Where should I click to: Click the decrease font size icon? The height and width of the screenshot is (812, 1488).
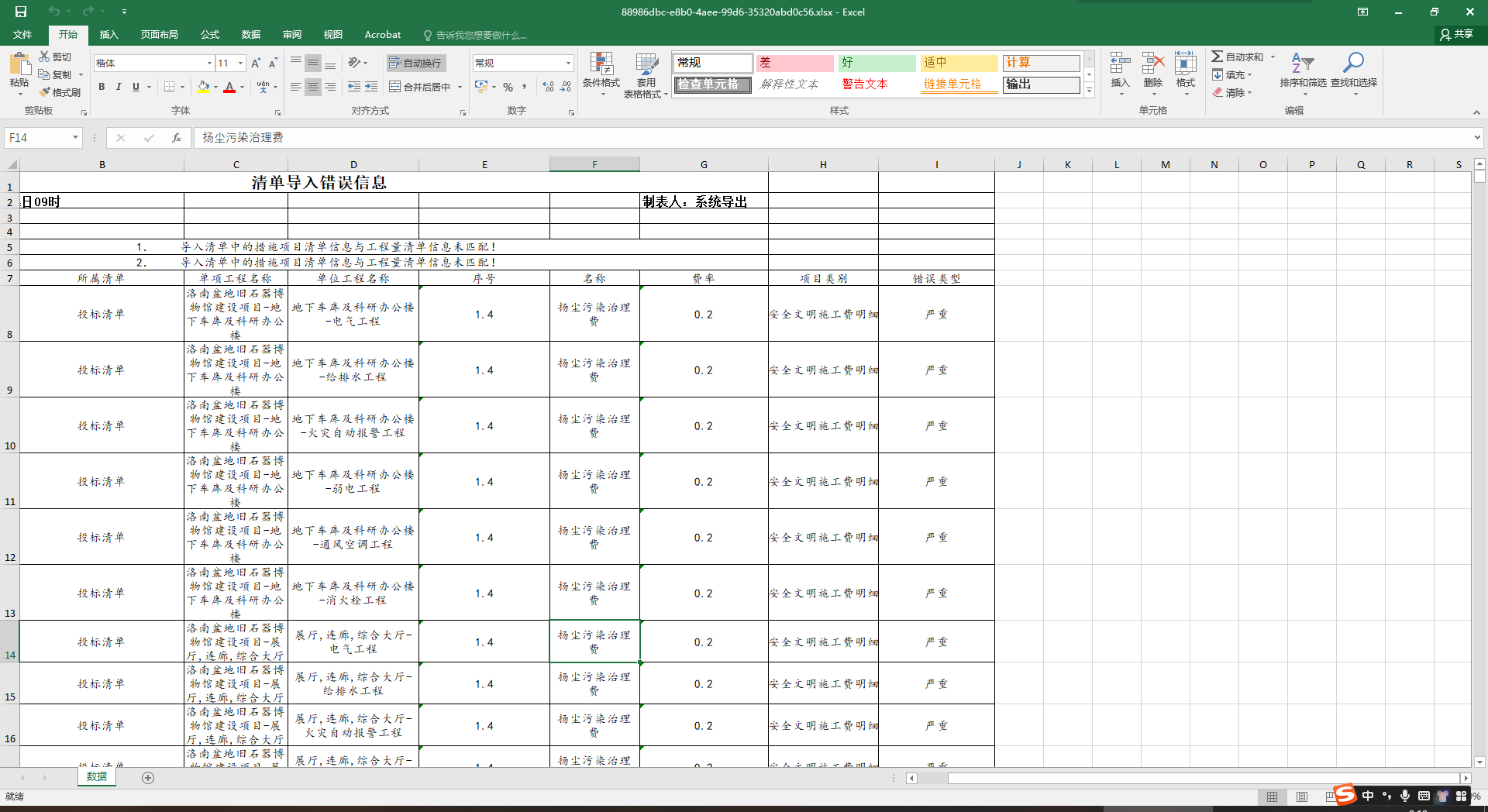pyautogui.click(x=273, y=63)
